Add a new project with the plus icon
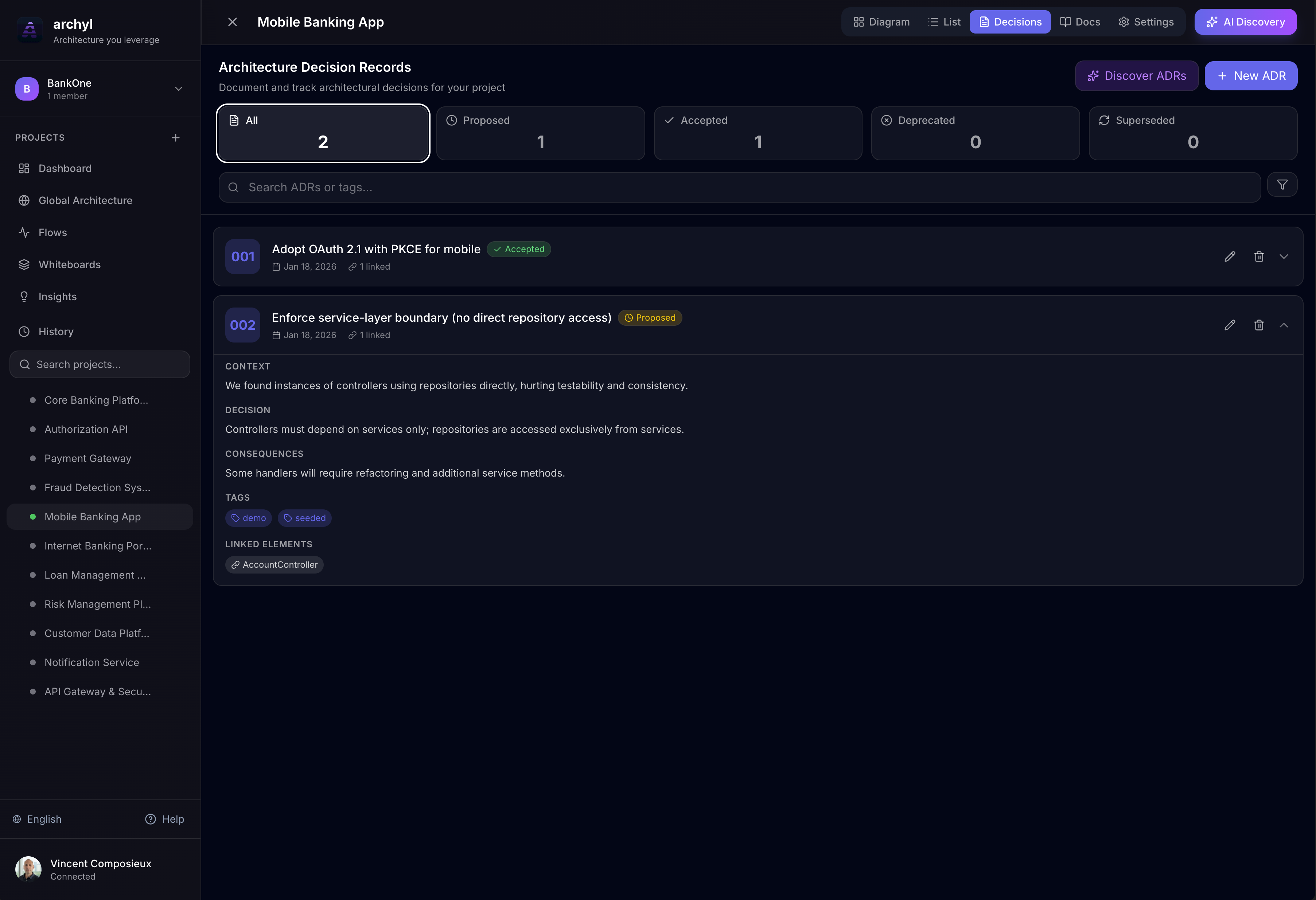1316x900 pixels. click(x=176, y=137)
